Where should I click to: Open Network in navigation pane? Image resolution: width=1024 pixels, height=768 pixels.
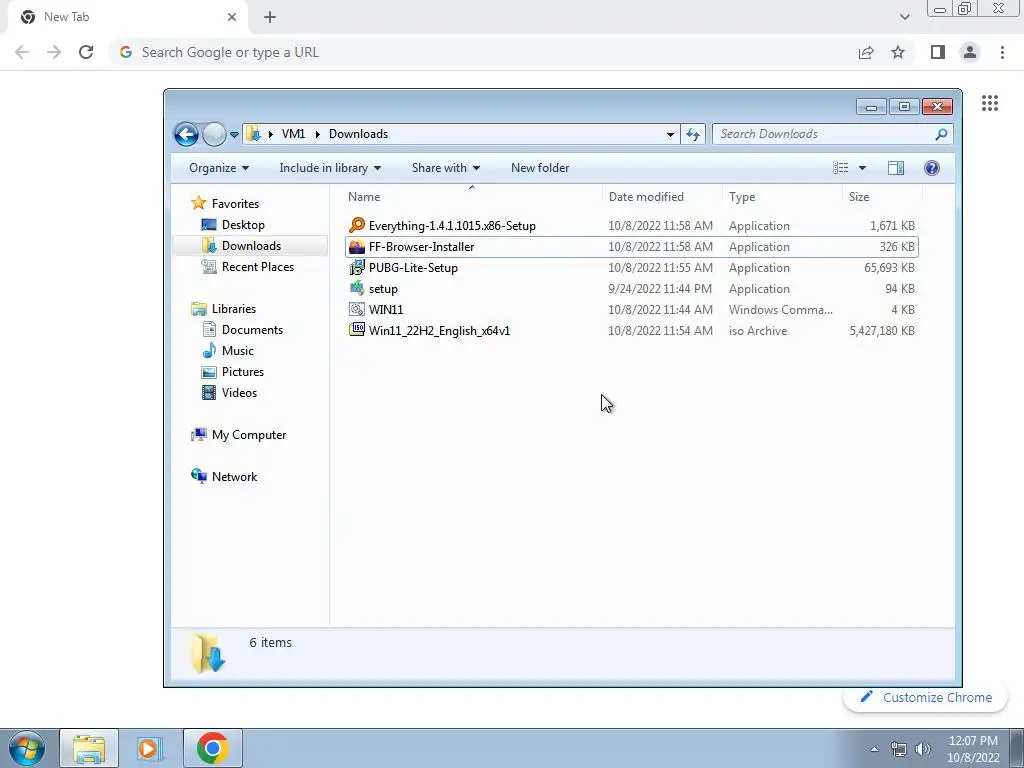coord(234,477)
